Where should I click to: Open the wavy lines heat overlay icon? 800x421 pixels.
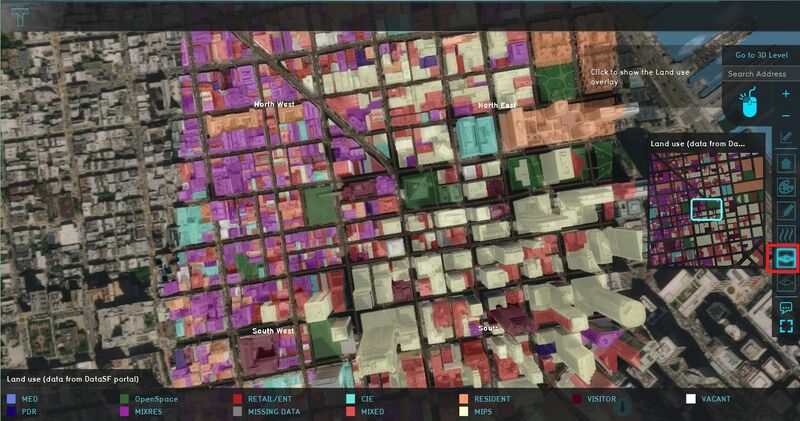pos(786,234)
